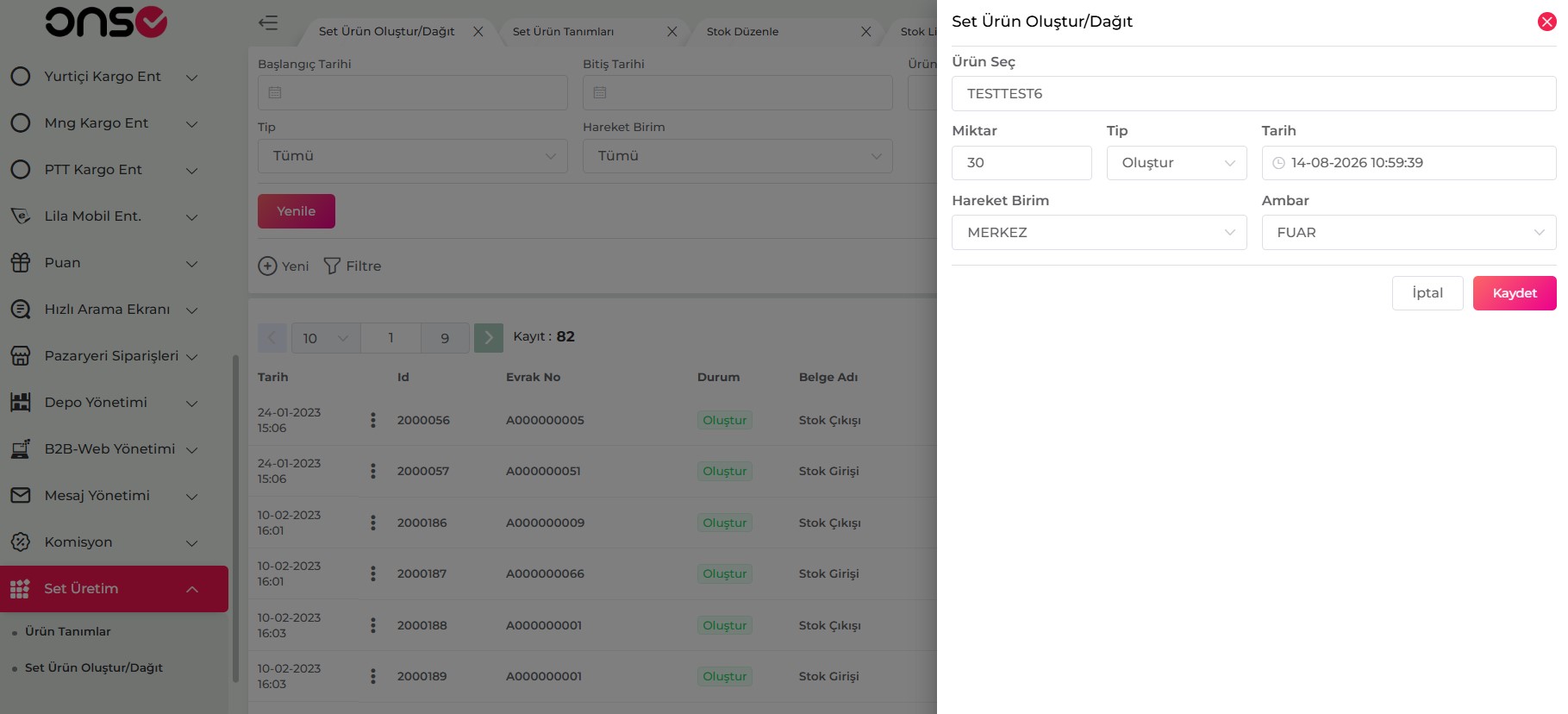The height and width of the screenshot is (714, 1568).
Task: Open row menu for Id 2000188
Action: [x=373, y=625]
